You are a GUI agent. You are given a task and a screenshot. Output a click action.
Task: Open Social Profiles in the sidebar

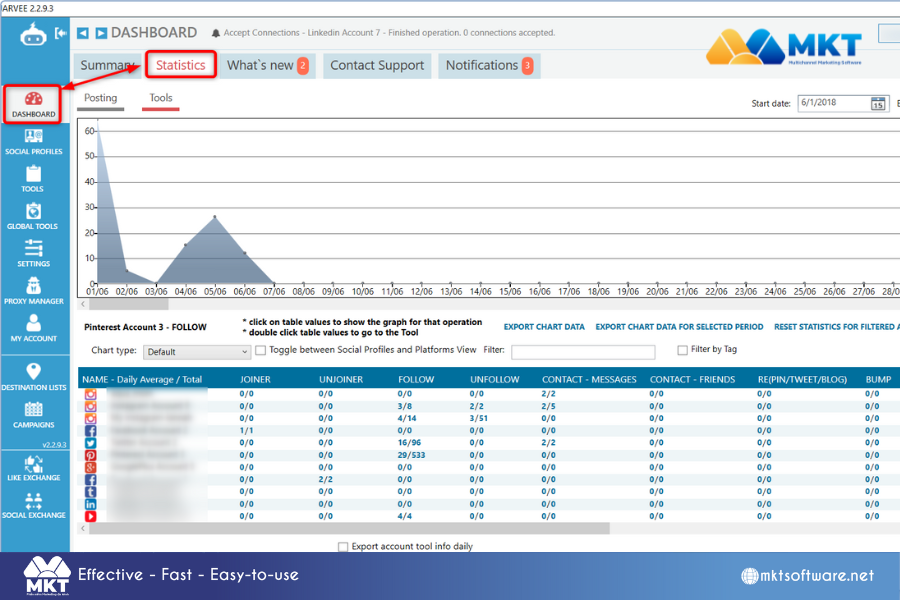(34, 142)
